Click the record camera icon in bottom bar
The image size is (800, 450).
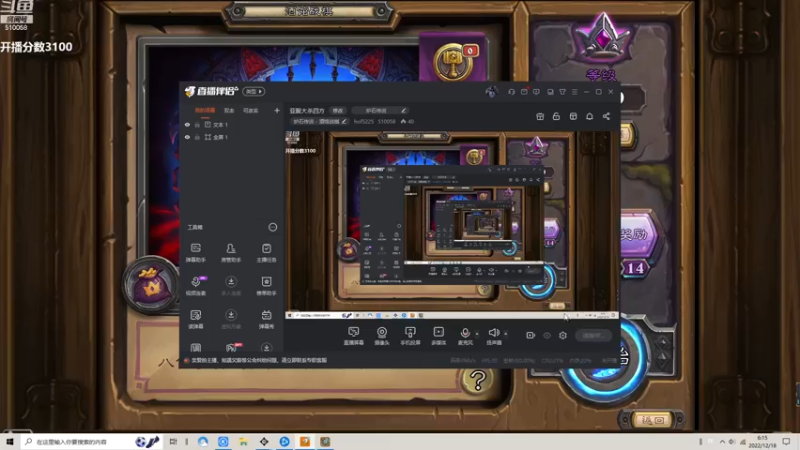pyautogui.click(x=531, y=335)
